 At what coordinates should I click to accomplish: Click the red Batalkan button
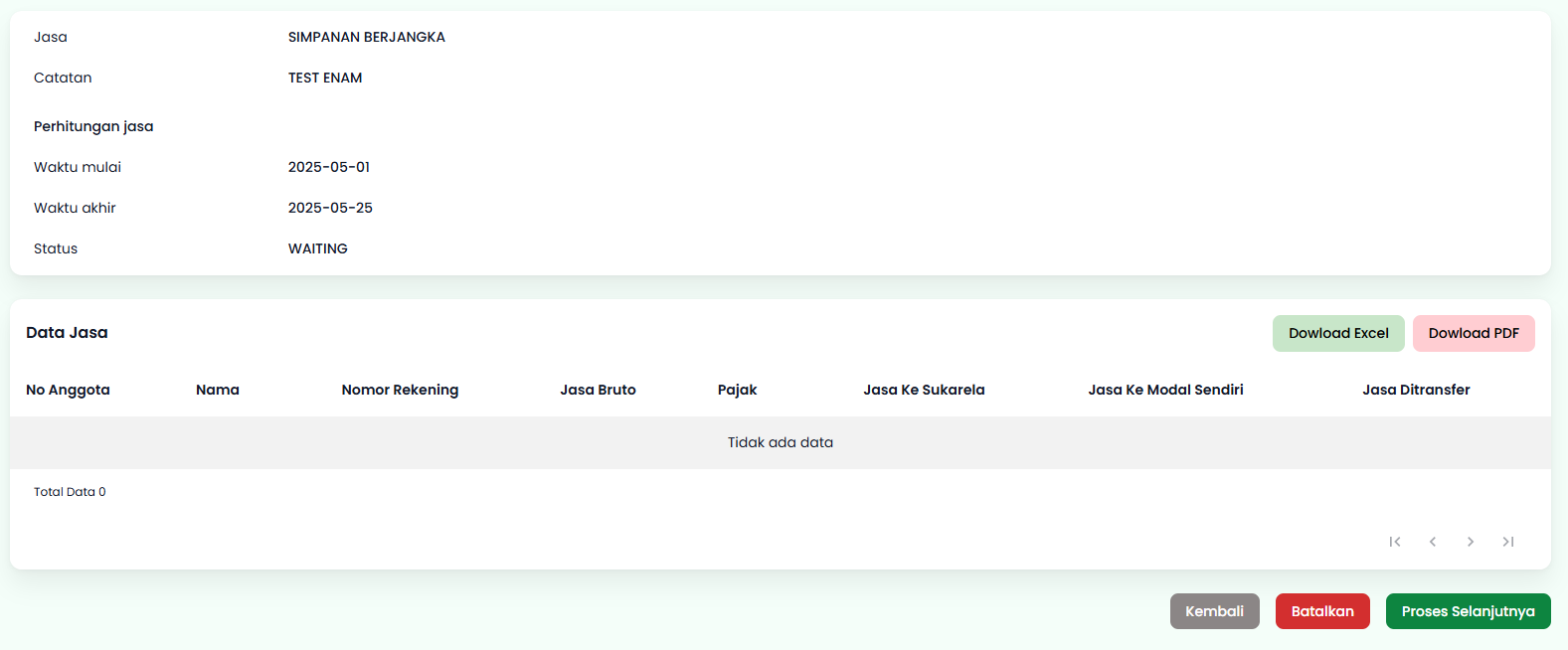[x=1322, y=611]
